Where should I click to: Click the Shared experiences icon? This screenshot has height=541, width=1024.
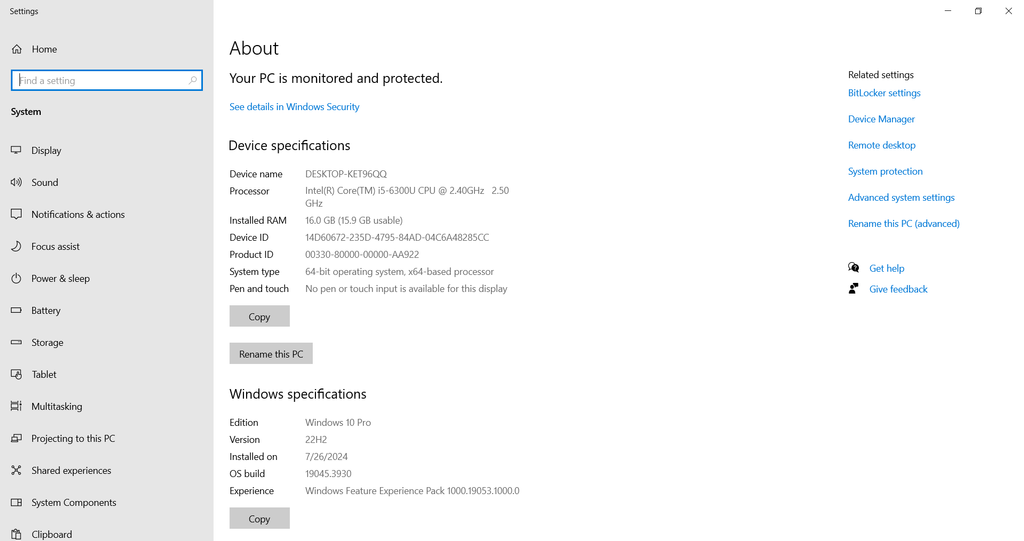pyautogui.click(x=16, y=470)
